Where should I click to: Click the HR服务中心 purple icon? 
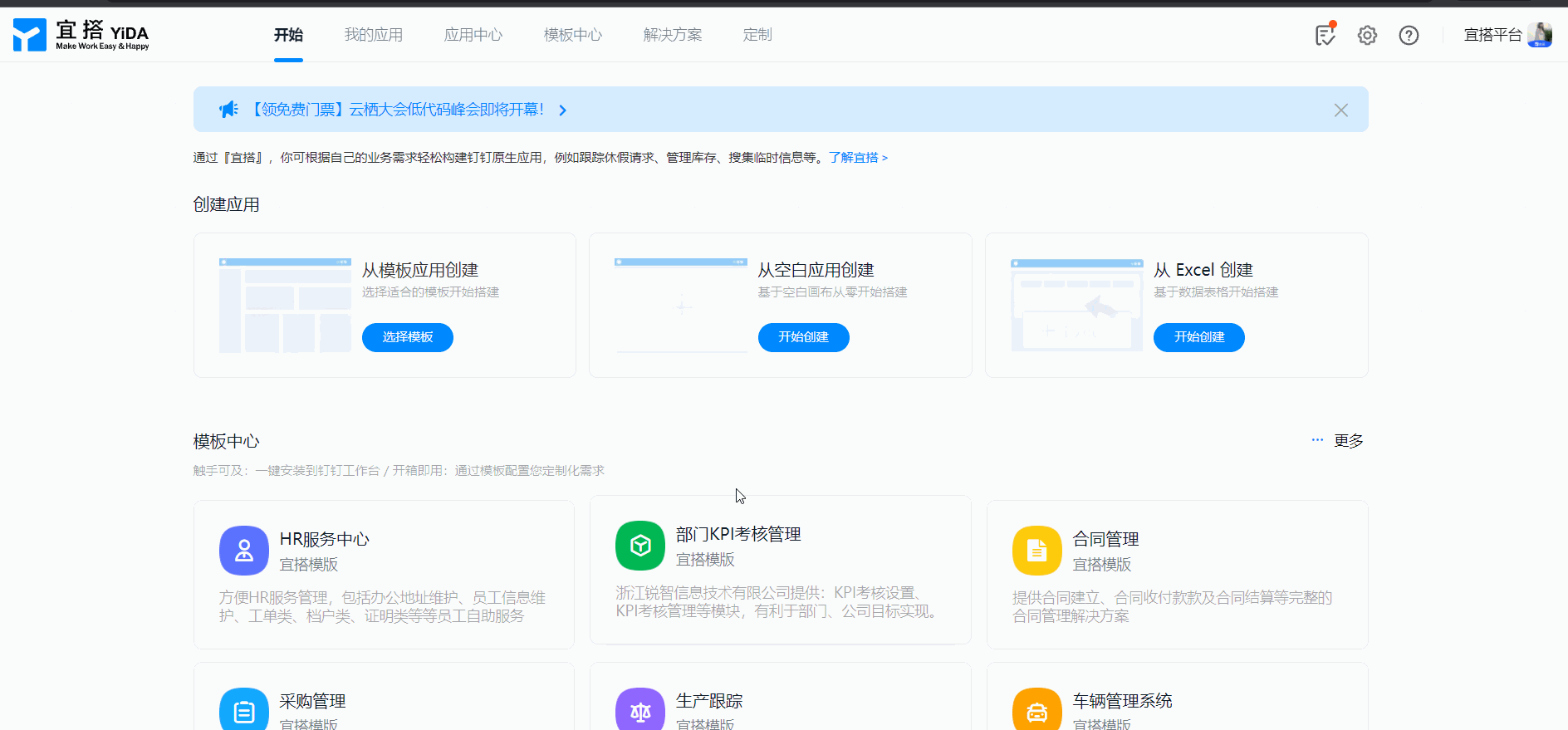(x=244, y=550)
